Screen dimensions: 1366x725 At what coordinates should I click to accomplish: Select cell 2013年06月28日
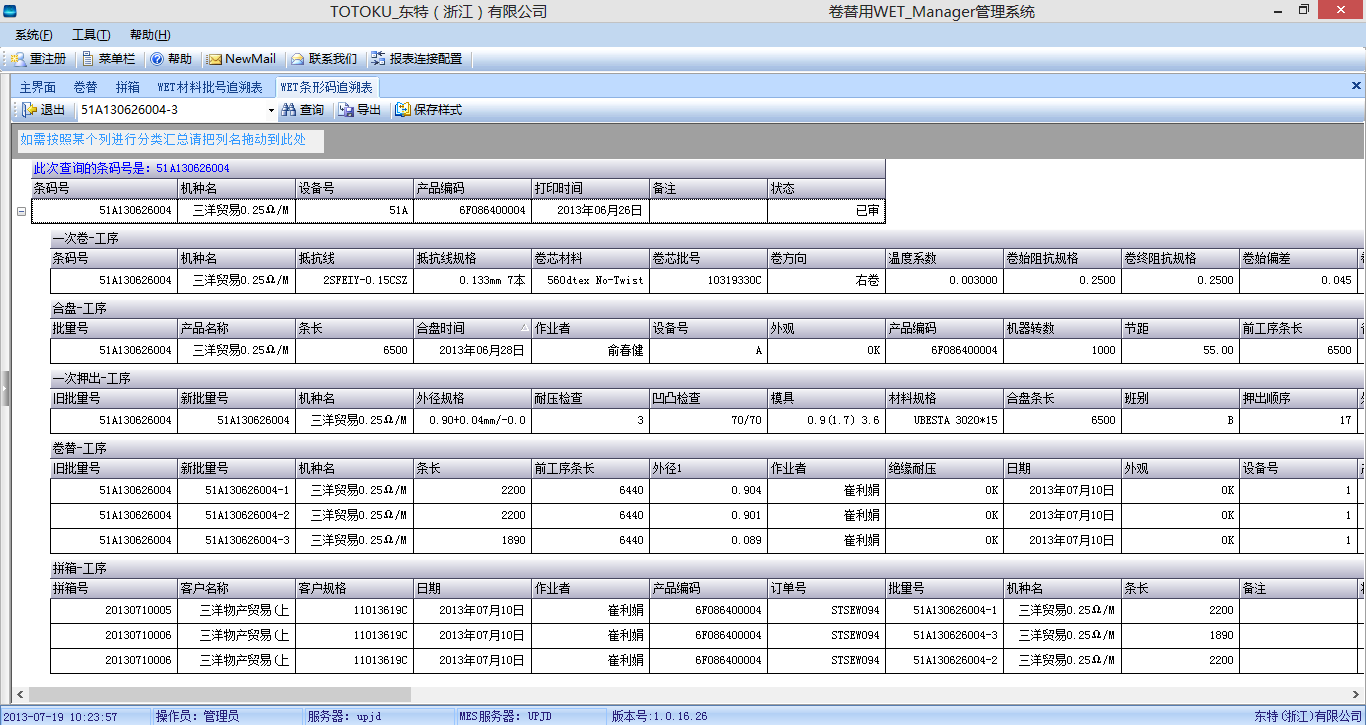[473, 351]
